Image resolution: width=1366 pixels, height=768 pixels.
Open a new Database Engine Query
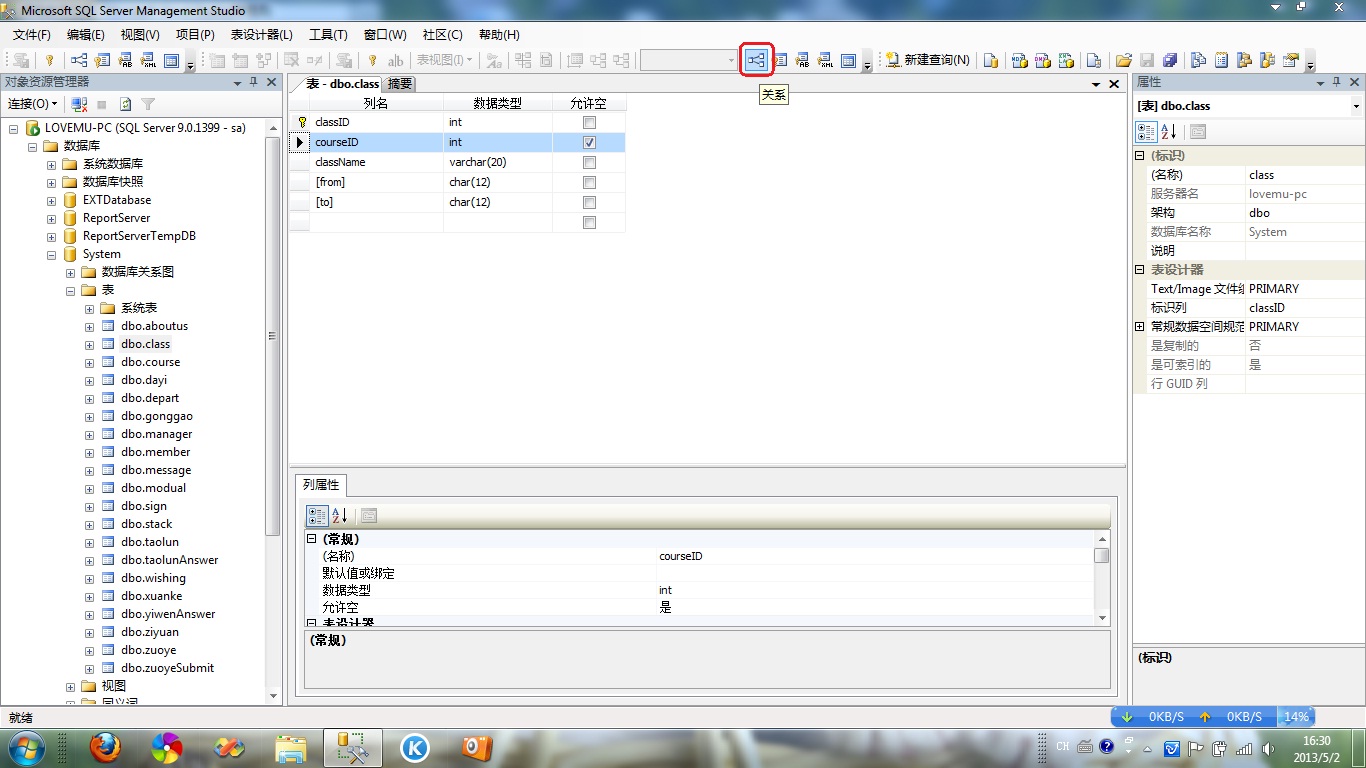point(991,60)
